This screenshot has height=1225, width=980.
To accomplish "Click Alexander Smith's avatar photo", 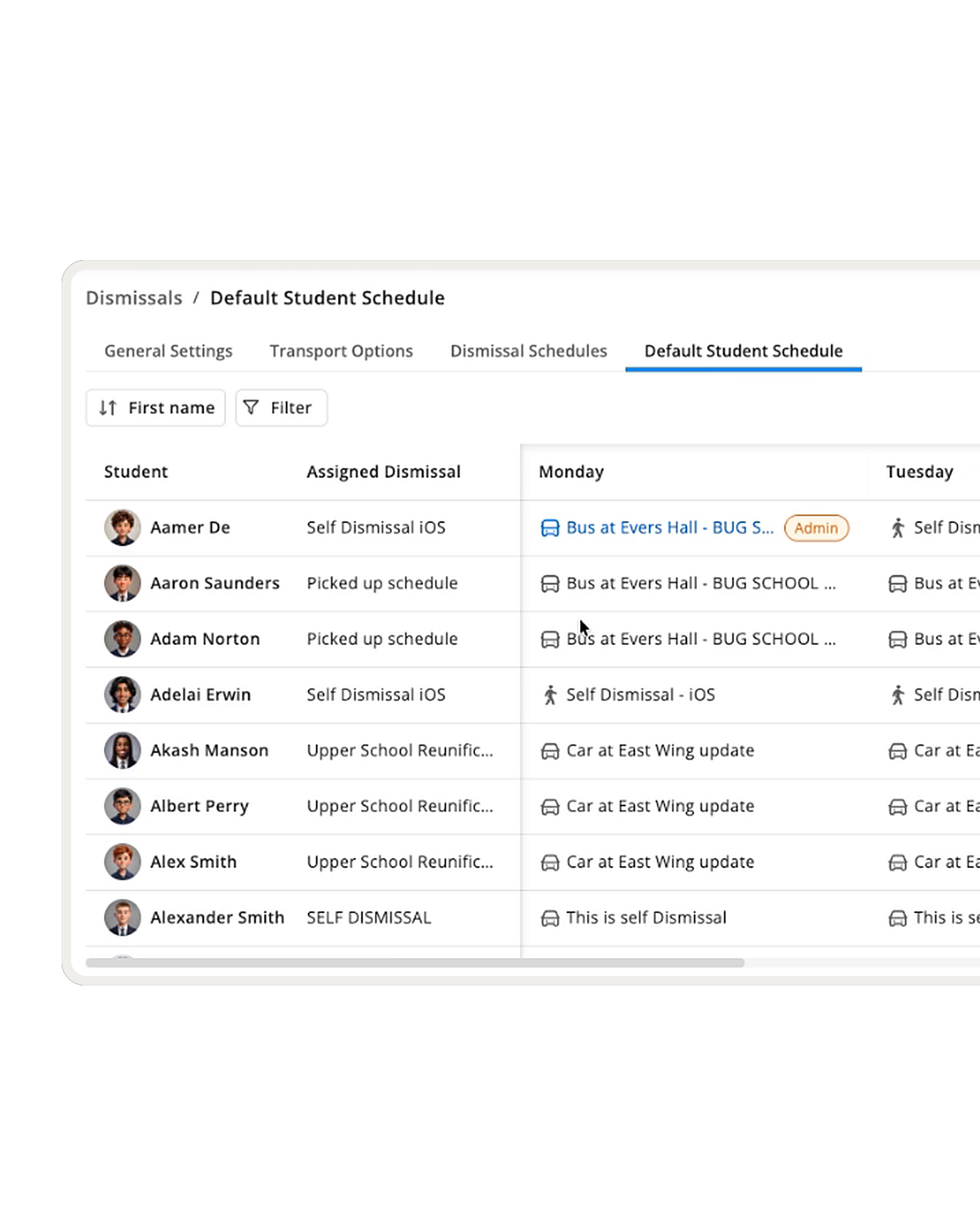I will pyautogui.click(x=122, y=918).
